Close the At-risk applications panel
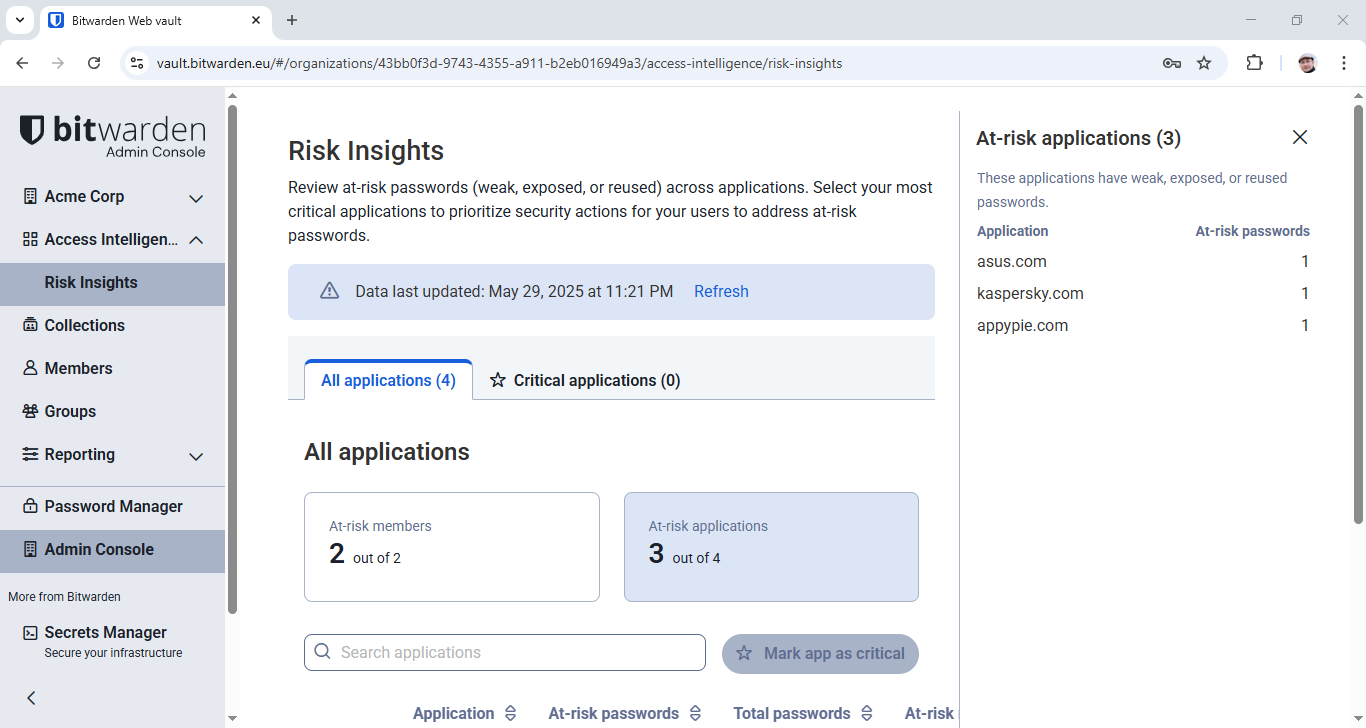This screenshot has width=1366, height=728. 1300,137
